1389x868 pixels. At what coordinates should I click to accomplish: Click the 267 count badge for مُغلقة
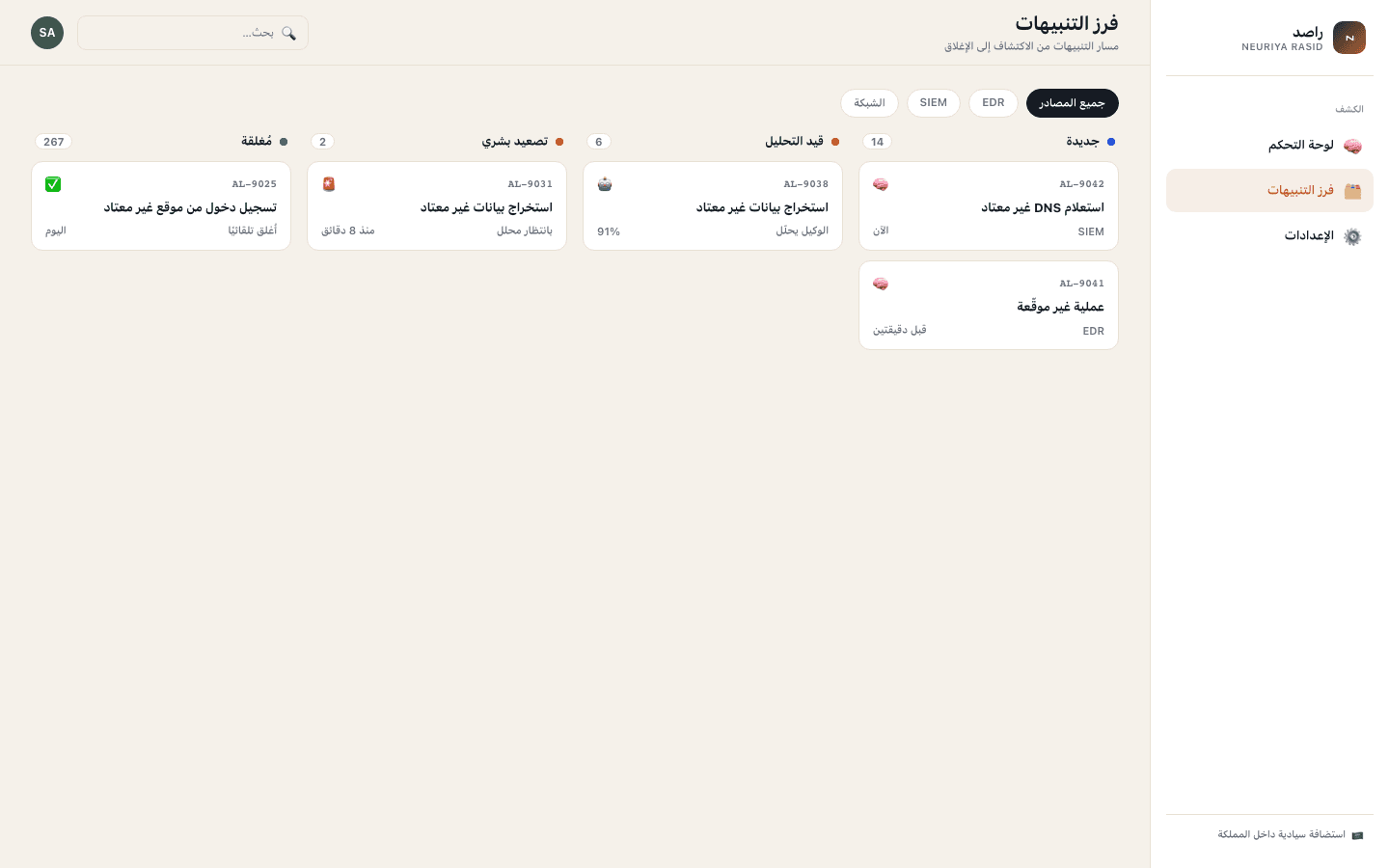point(54,142)
